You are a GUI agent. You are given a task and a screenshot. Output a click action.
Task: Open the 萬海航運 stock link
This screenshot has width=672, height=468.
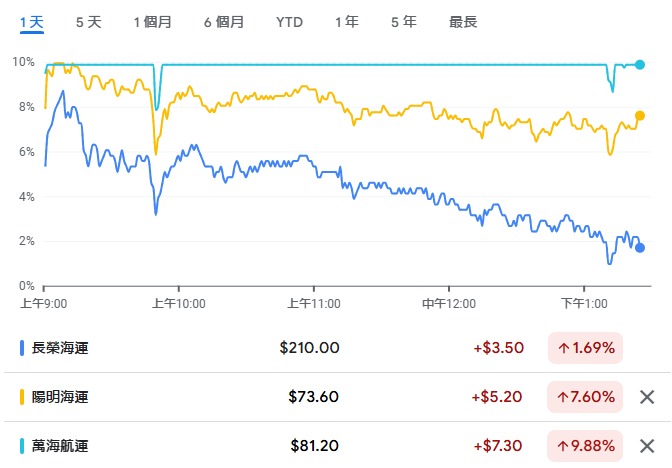click(61, 445)
